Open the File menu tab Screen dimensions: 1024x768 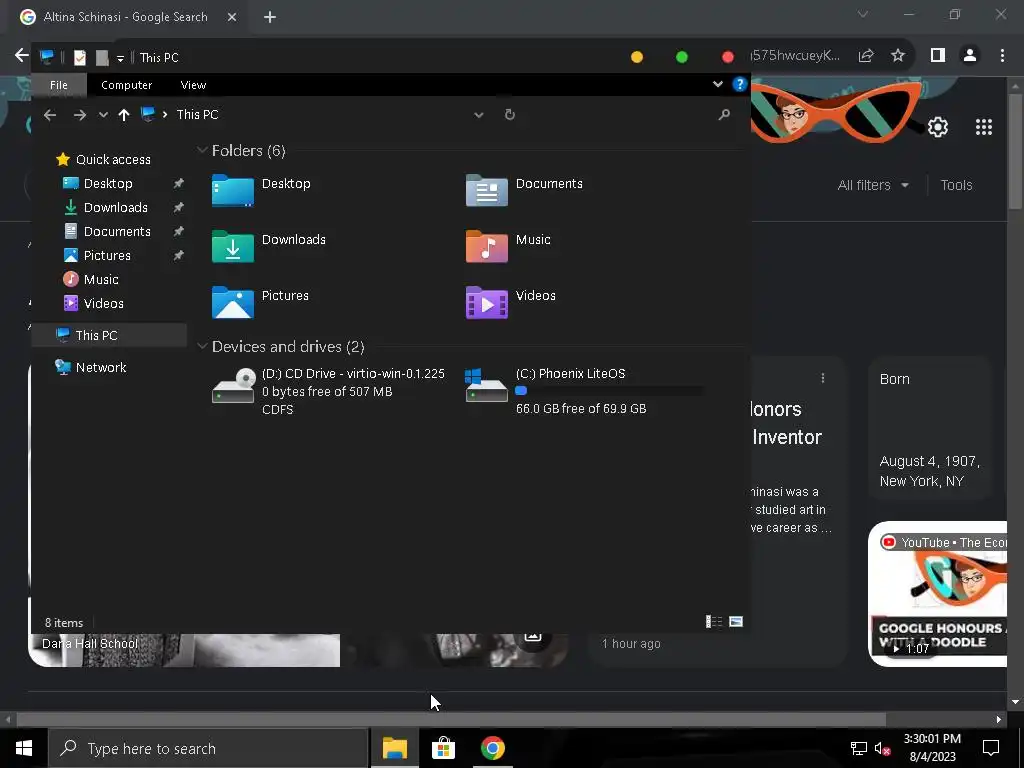click(x=59, y=85)
